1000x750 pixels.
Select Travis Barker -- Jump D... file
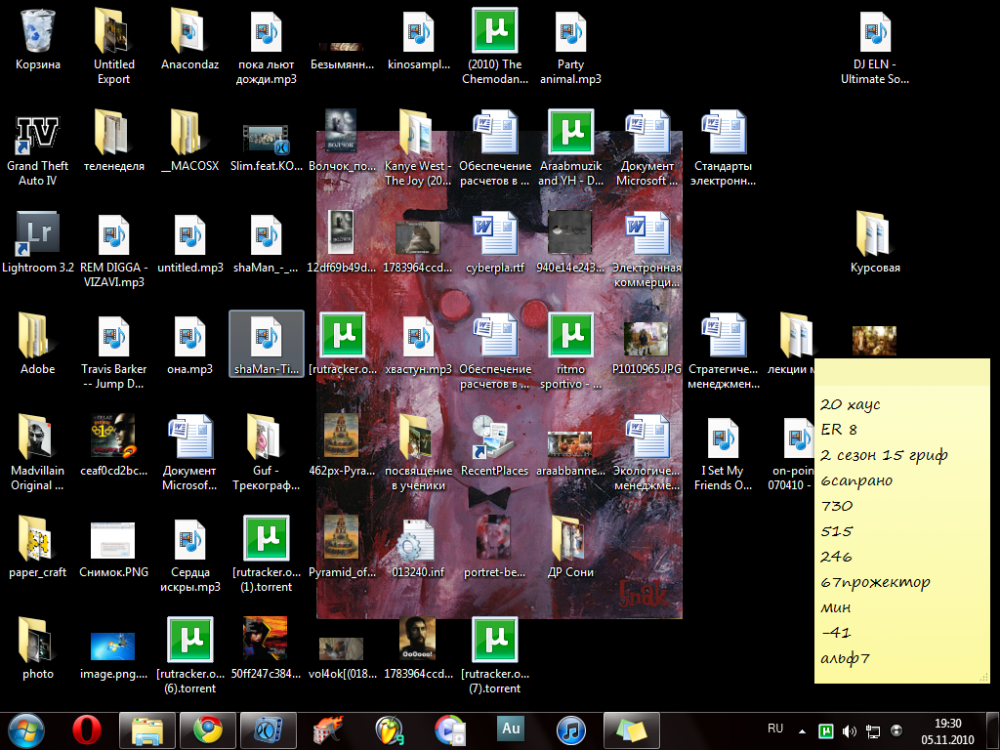coord(114,351)
